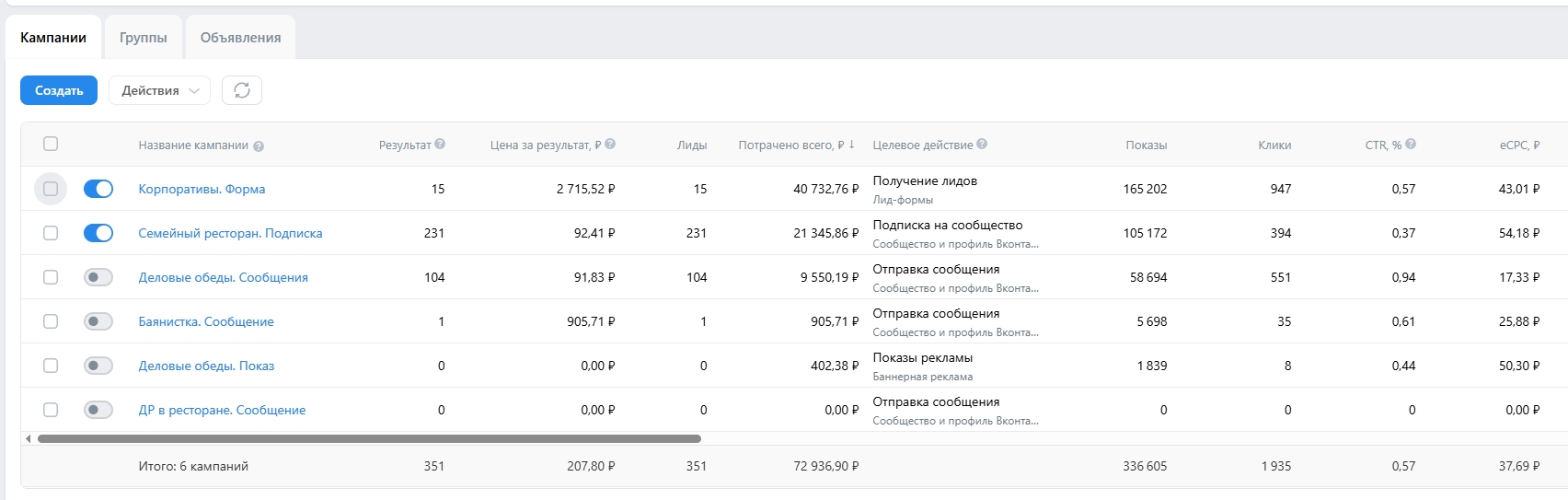Click the Итого: 6 кампаний summary label
Screen dimensions: 1568x500
[193, 466]
